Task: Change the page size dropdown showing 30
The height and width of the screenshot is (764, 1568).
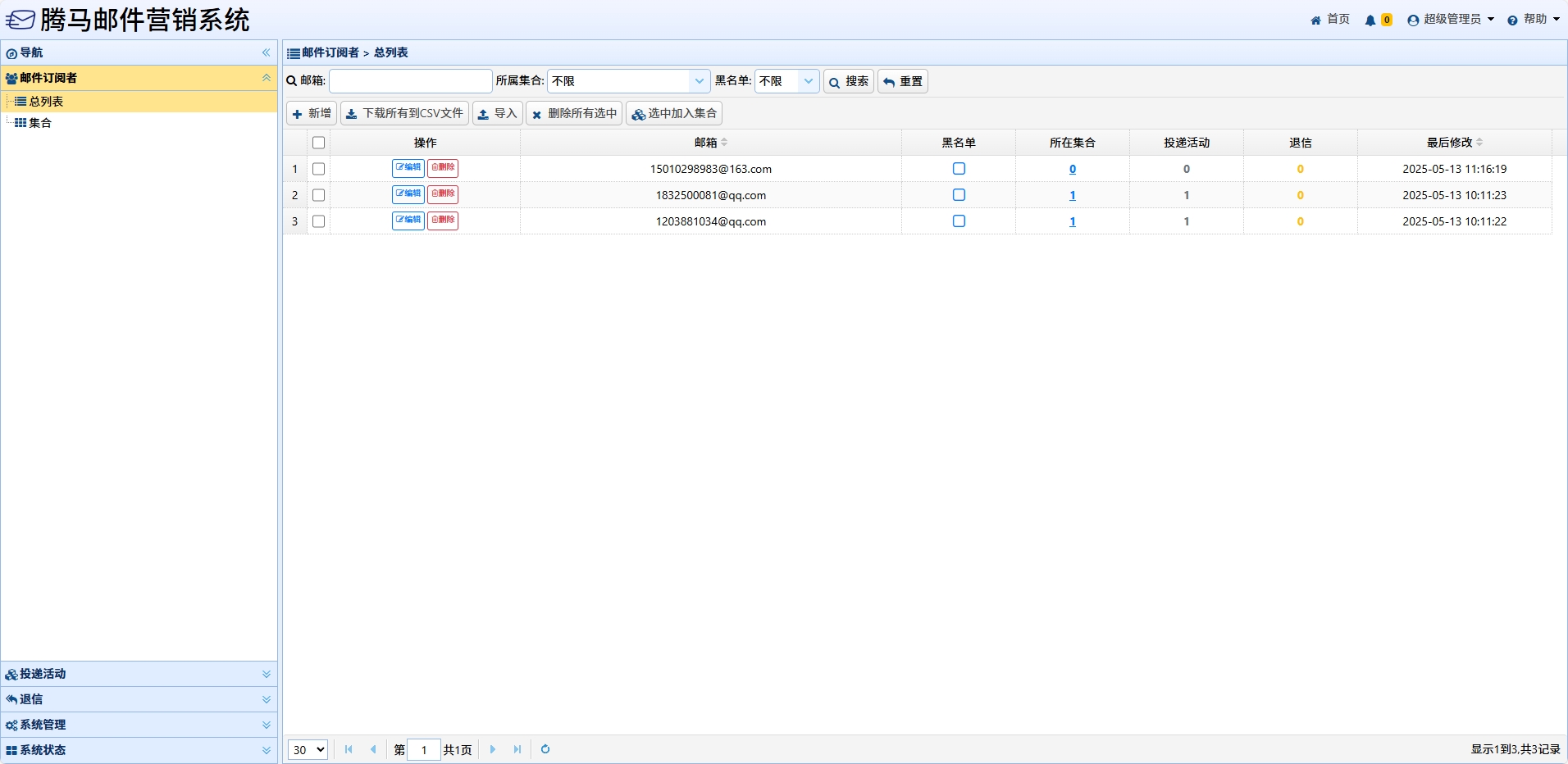Action: point(308,749)
